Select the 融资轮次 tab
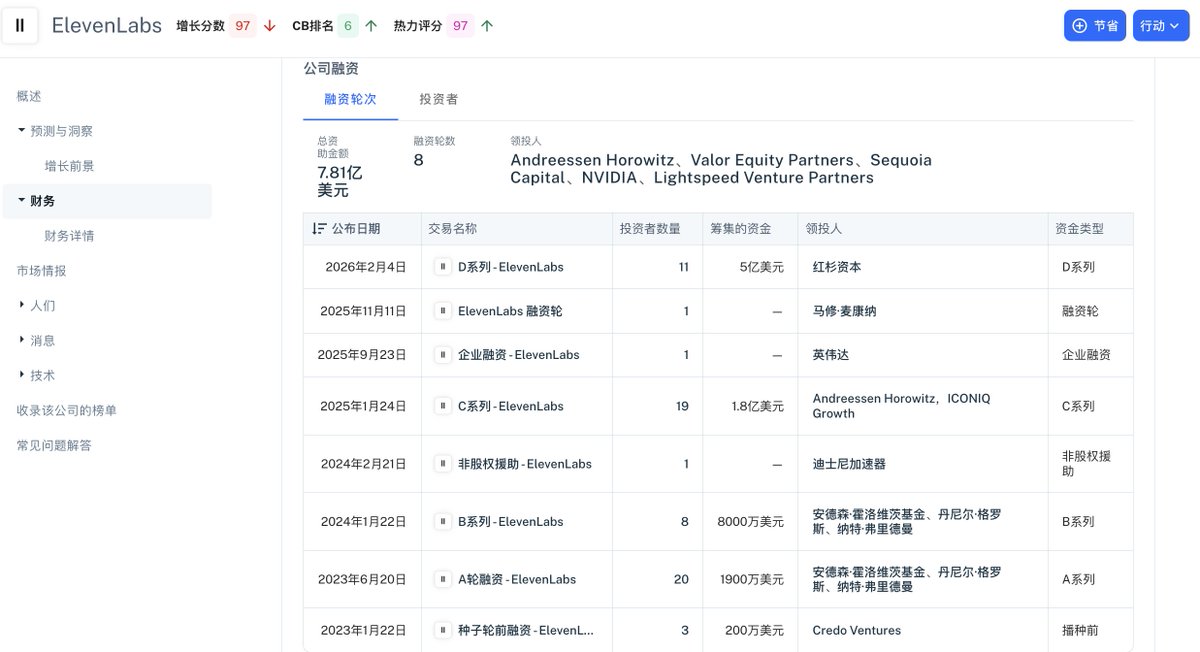 click(x=350, y=100)
